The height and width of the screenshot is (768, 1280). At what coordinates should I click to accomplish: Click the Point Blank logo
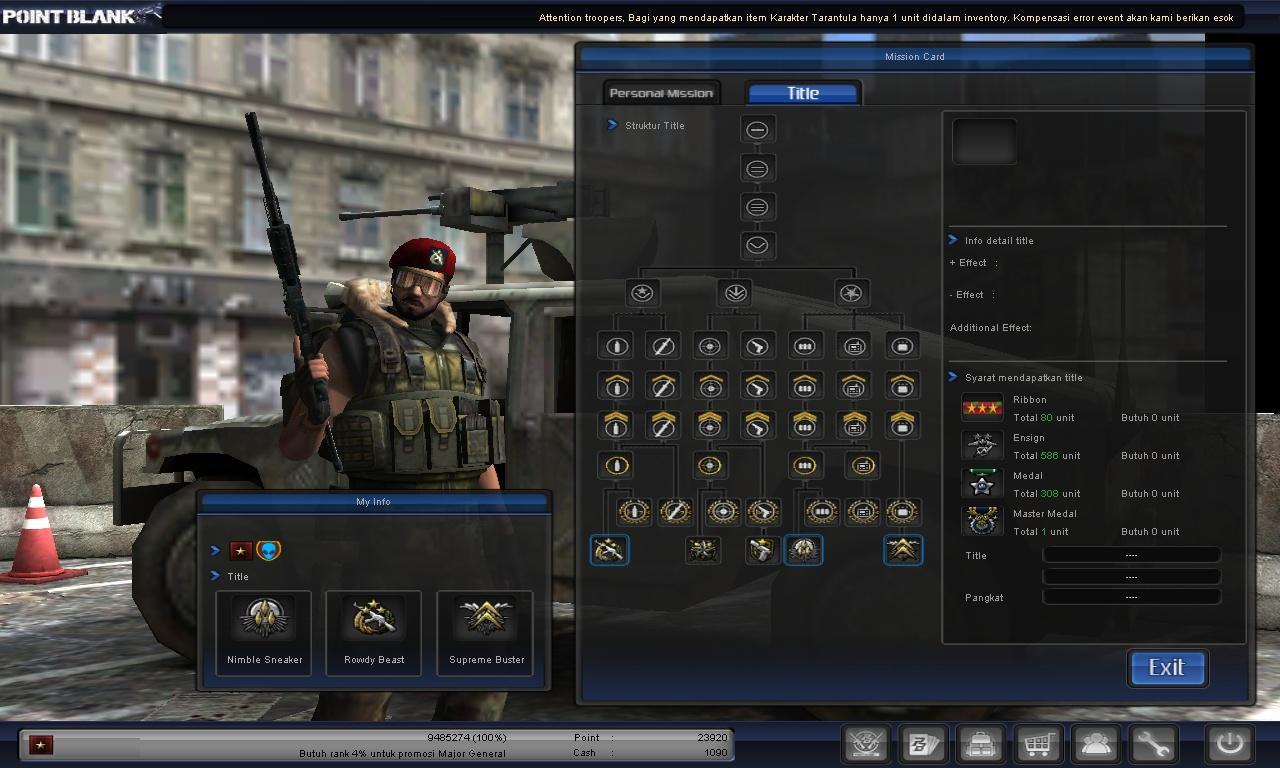click(x=80, y=14)
